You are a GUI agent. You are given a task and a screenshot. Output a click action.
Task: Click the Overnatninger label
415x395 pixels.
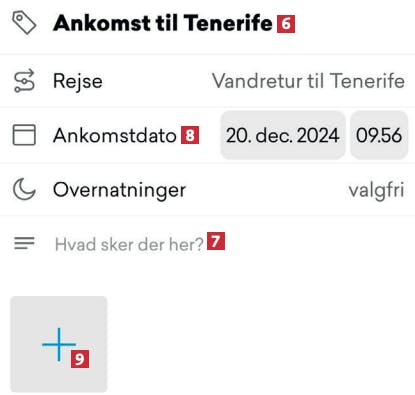[x=119, y=190]
